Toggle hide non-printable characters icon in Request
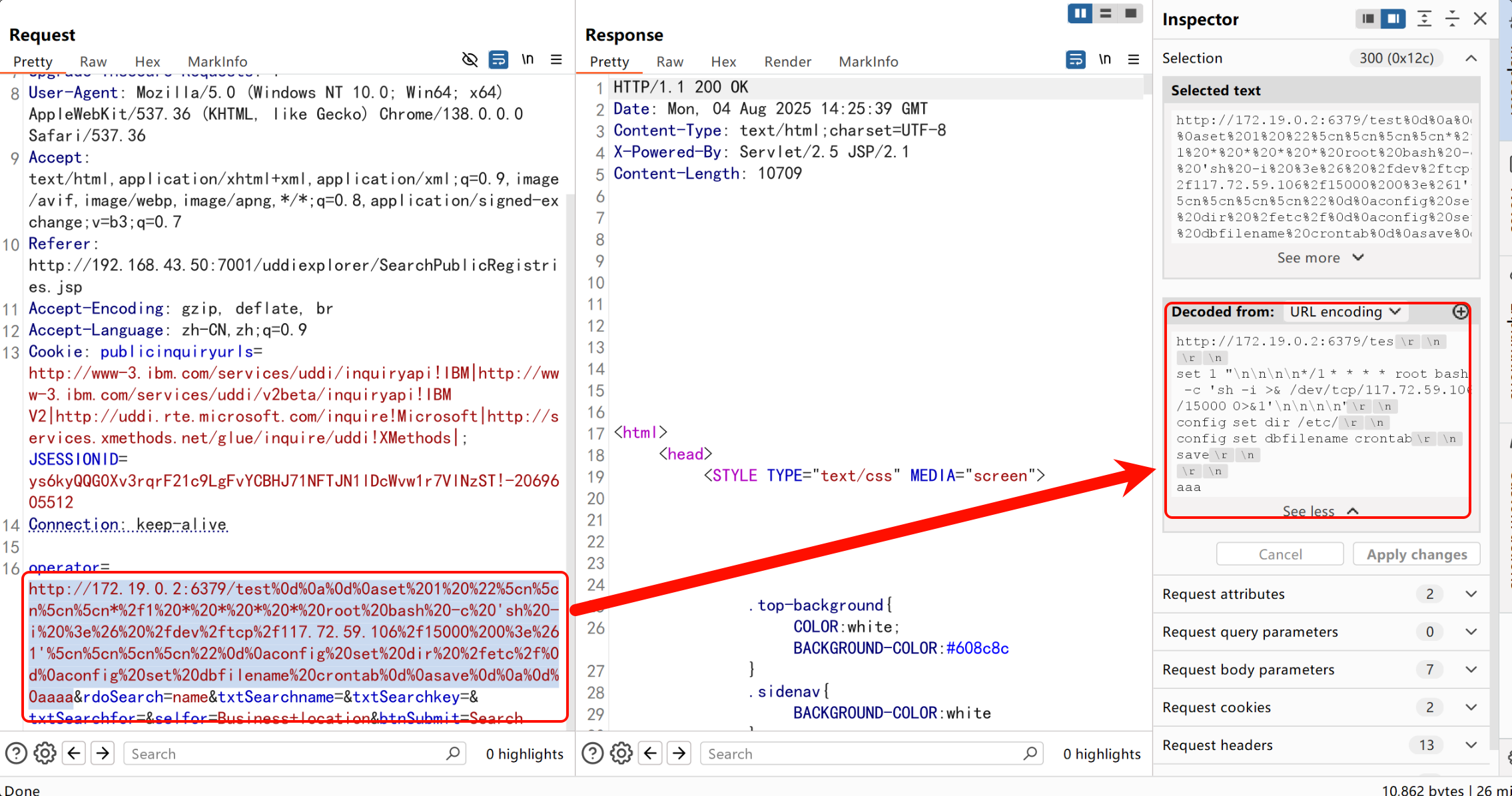Image resolution: width=1512 pixels, height=796 pixels. 470,60
